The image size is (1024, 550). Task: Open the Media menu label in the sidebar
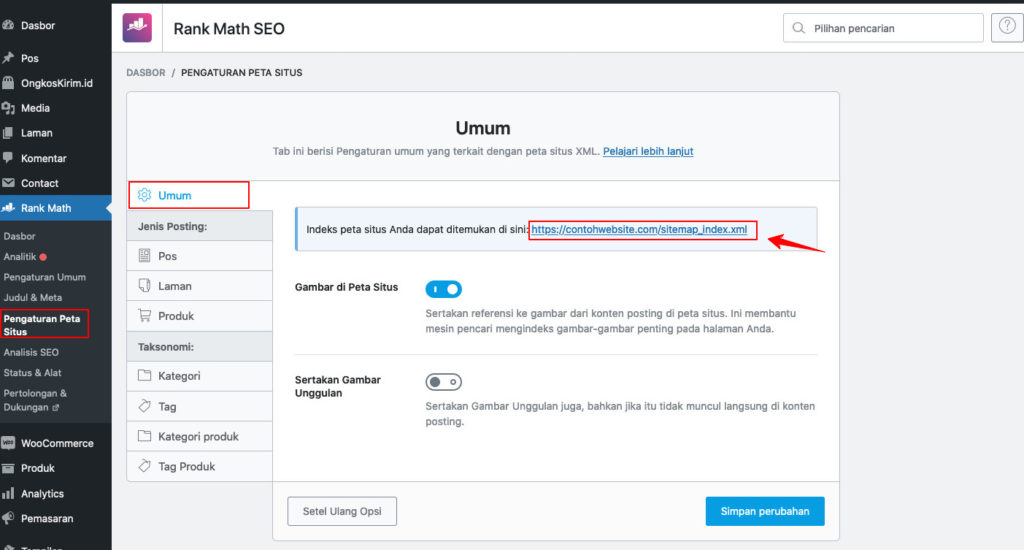[x=35, y=108]
